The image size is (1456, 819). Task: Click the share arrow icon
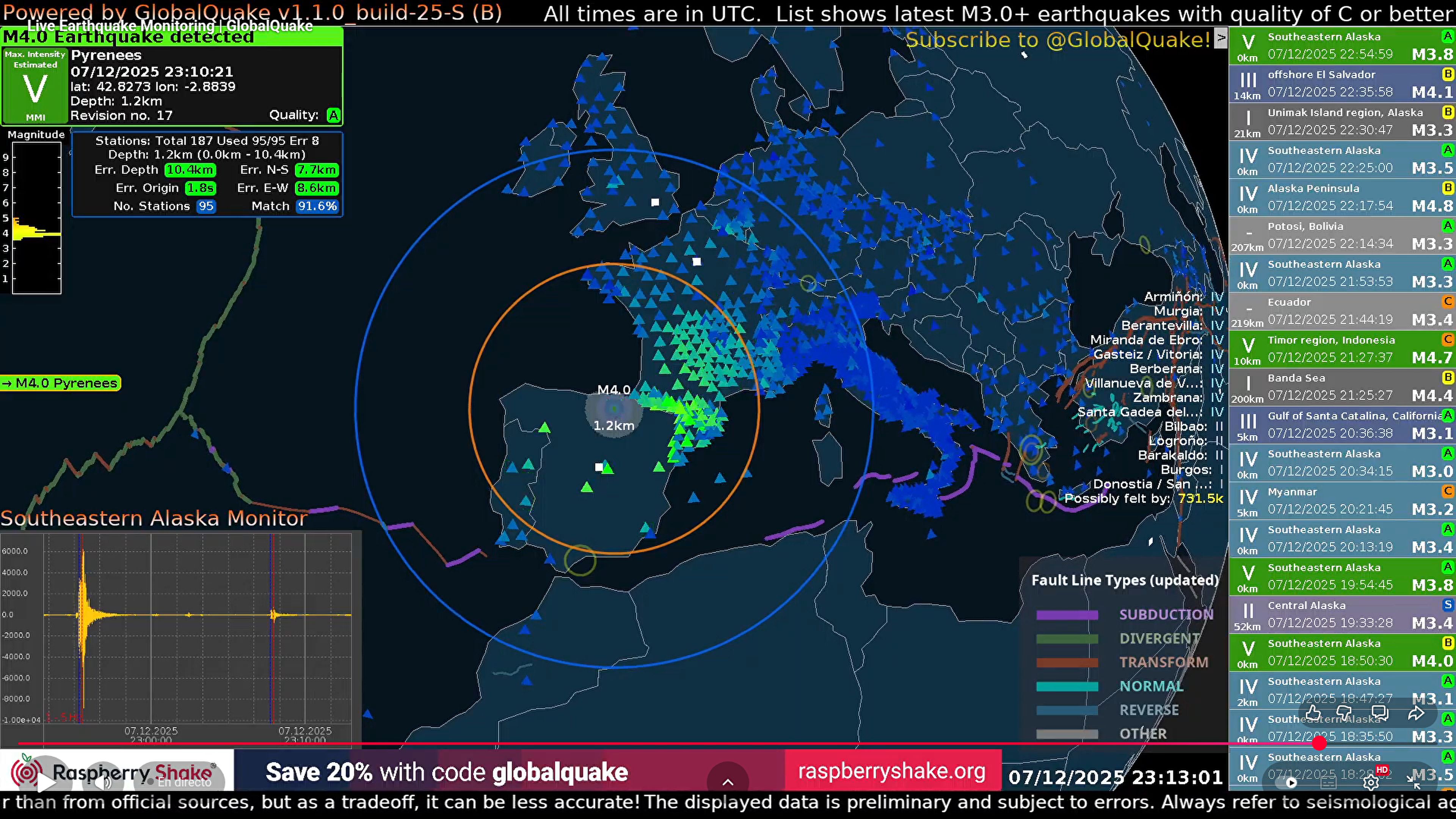[1416, 713]
